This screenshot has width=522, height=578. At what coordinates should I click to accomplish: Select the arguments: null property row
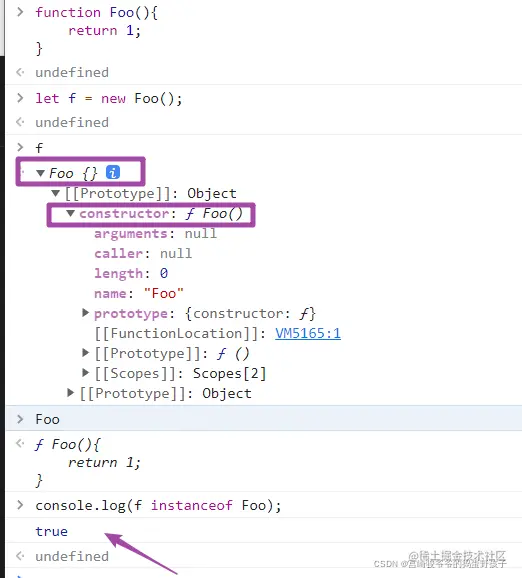tap(155, 234)
